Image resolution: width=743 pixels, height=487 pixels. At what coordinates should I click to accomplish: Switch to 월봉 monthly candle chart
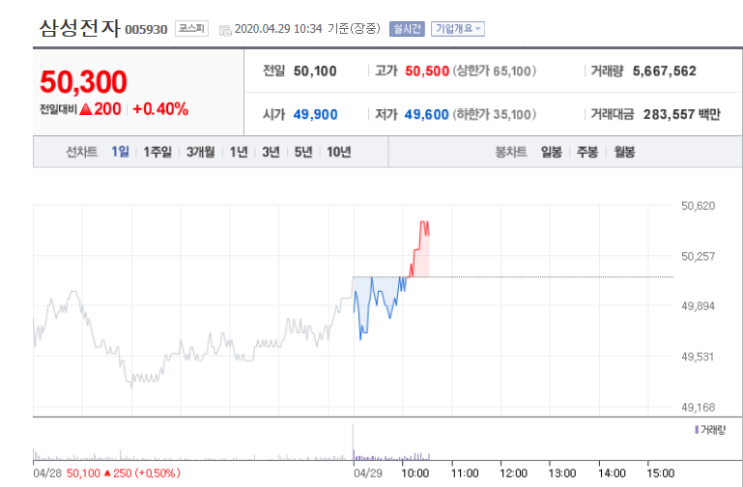624,152
